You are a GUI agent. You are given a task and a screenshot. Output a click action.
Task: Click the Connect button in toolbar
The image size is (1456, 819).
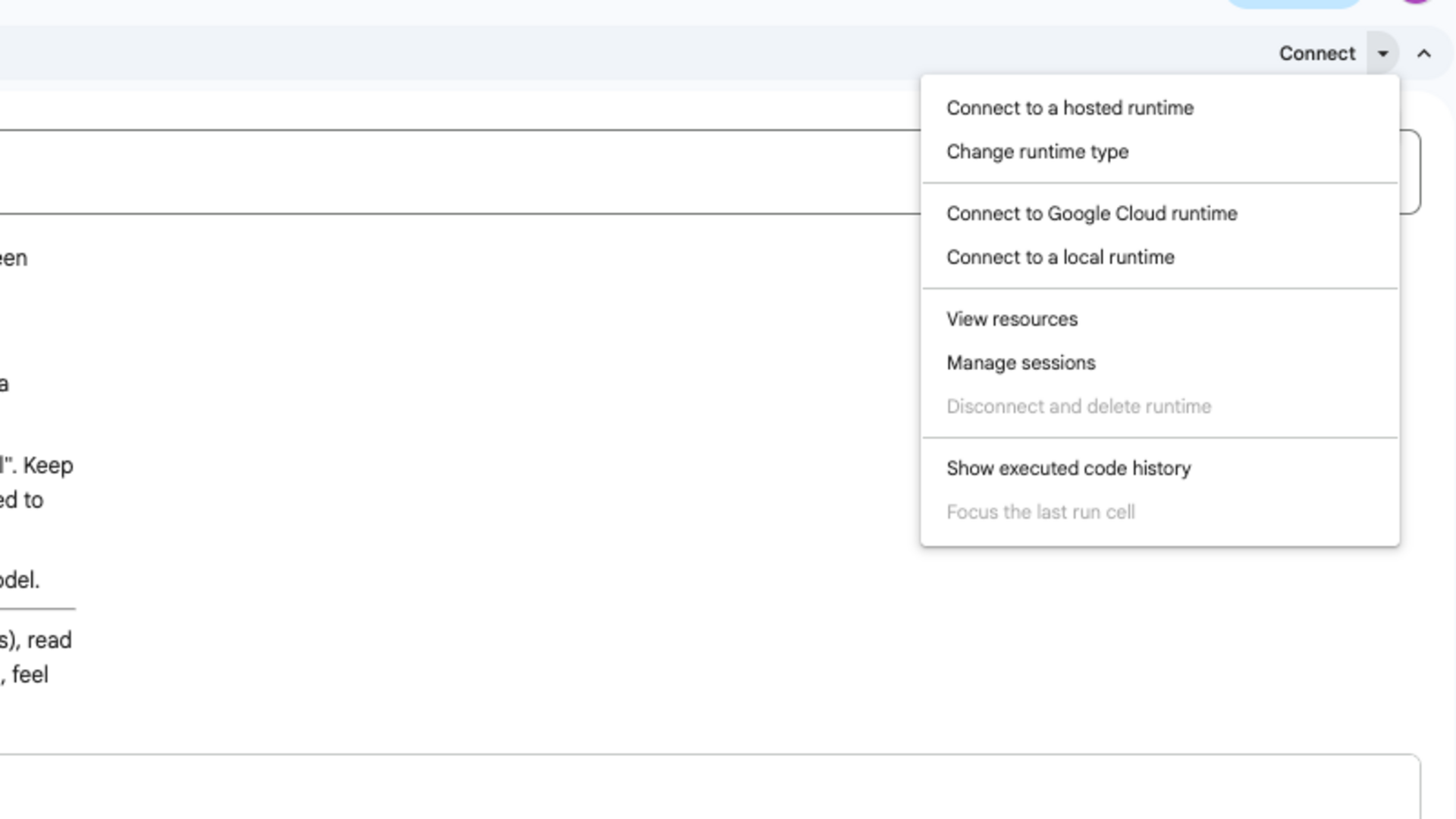(x=1317, y=53)
